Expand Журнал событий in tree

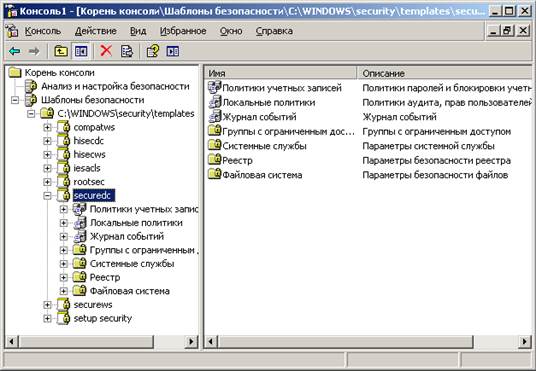point(64,237)
